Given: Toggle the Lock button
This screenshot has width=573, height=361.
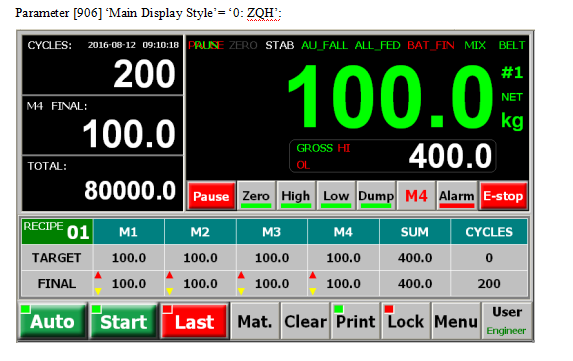Looking at the screenshot, I should pos(406,321).
